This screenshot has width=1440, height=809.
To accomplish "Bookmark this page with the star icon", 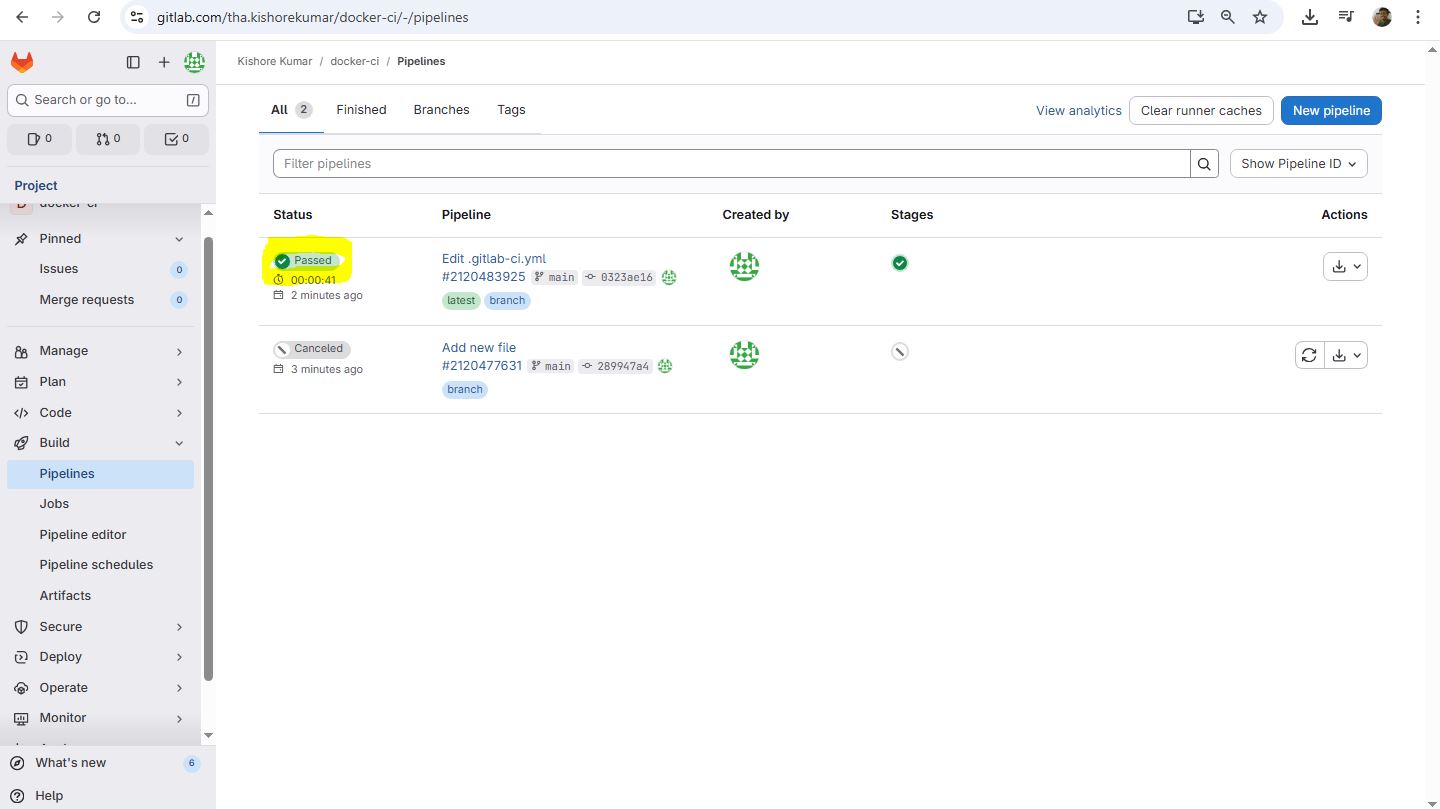I will [x=1260, y=17].
